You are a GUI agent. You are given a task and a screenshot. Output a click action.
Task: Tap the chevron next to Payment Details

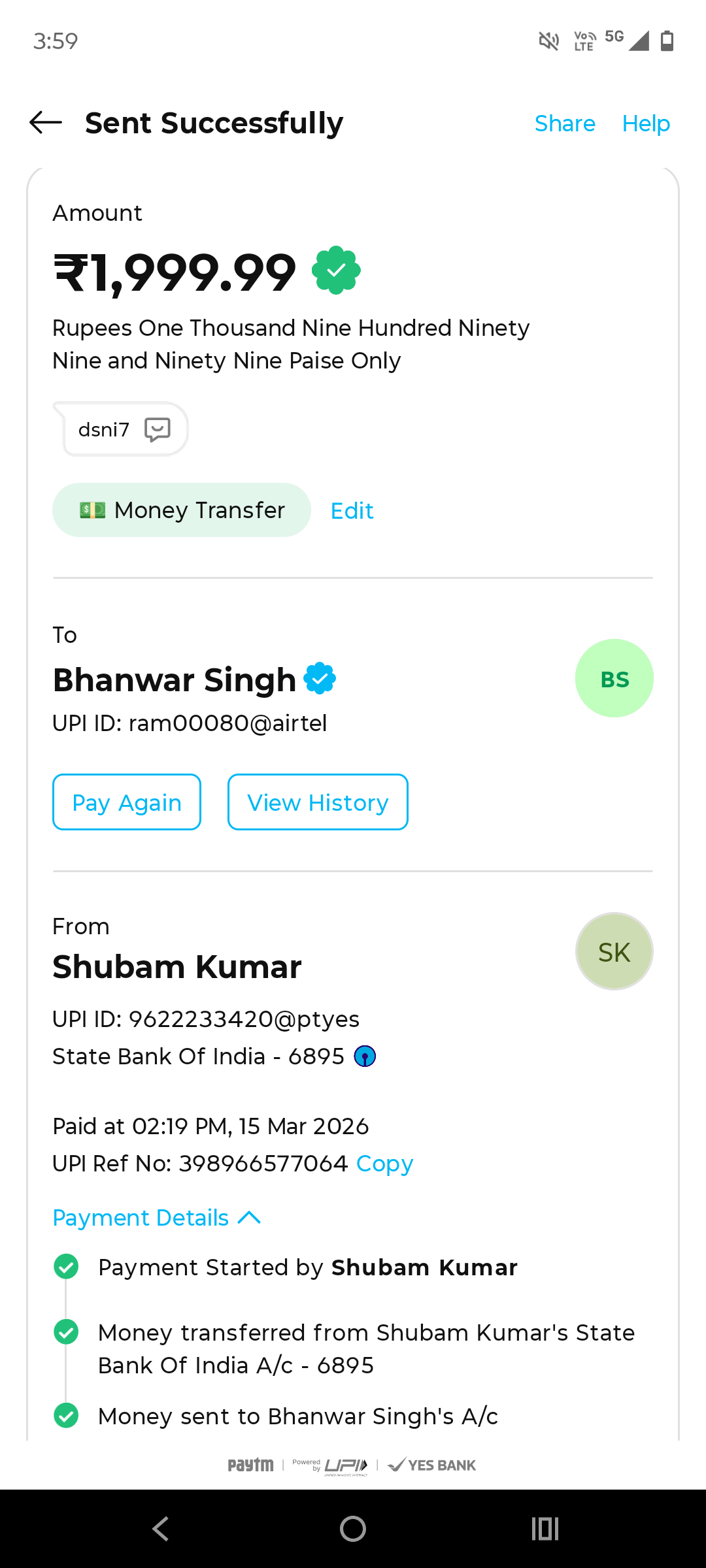pyautogui.click(x=250, y=1218)
